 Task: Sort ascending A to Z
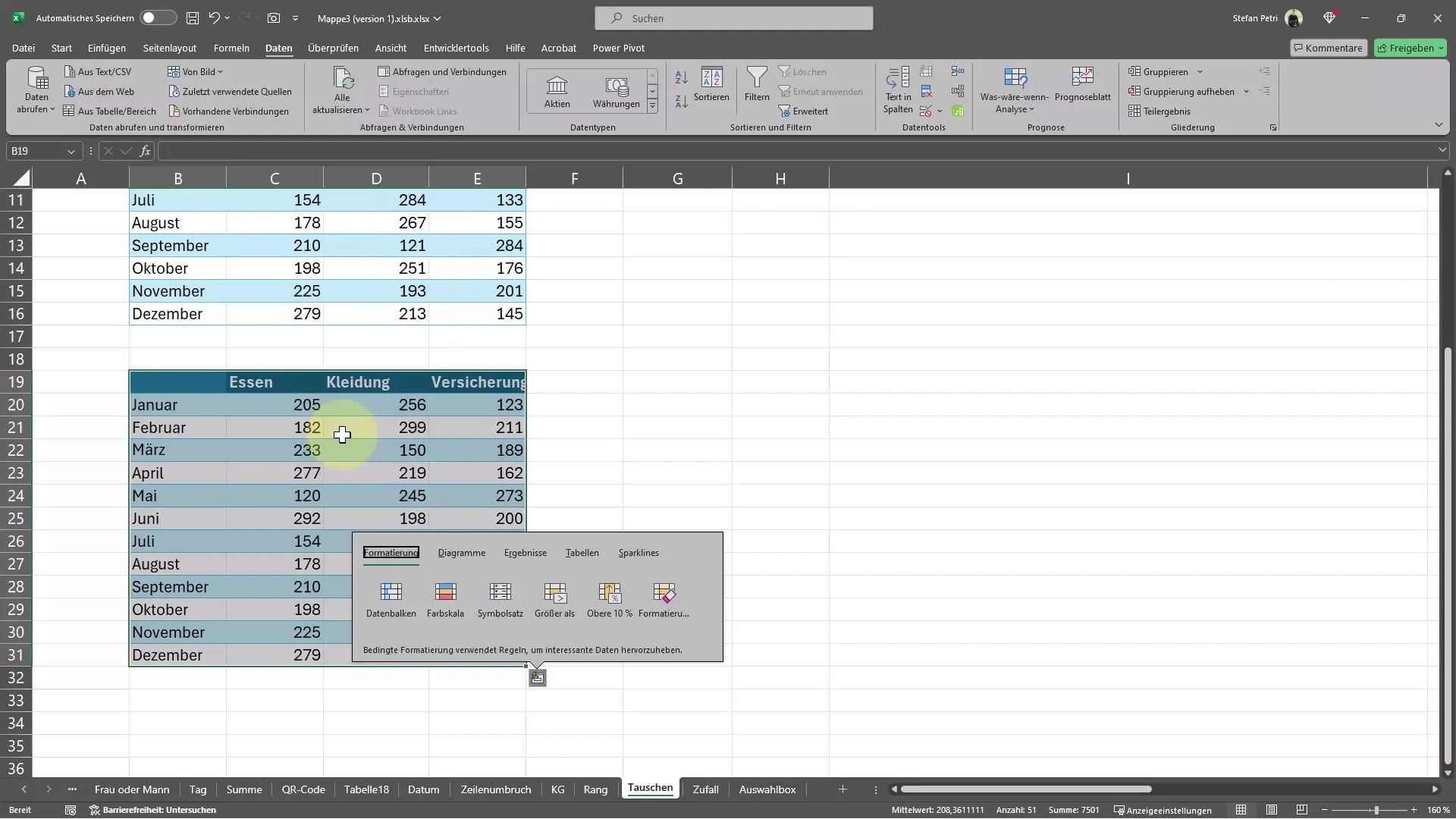pos(681,77)
